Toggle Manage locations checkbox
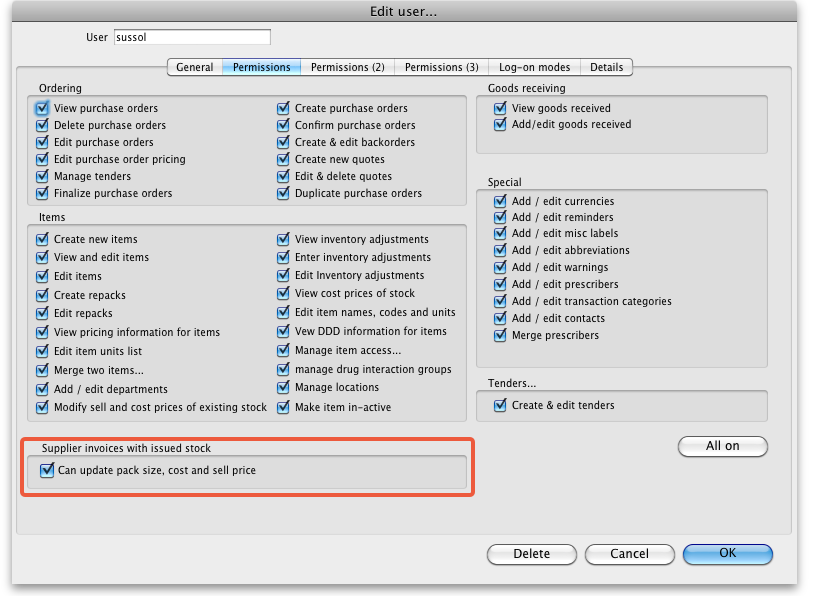This screenshot has width=816, height=596. [x=283, y=387]
